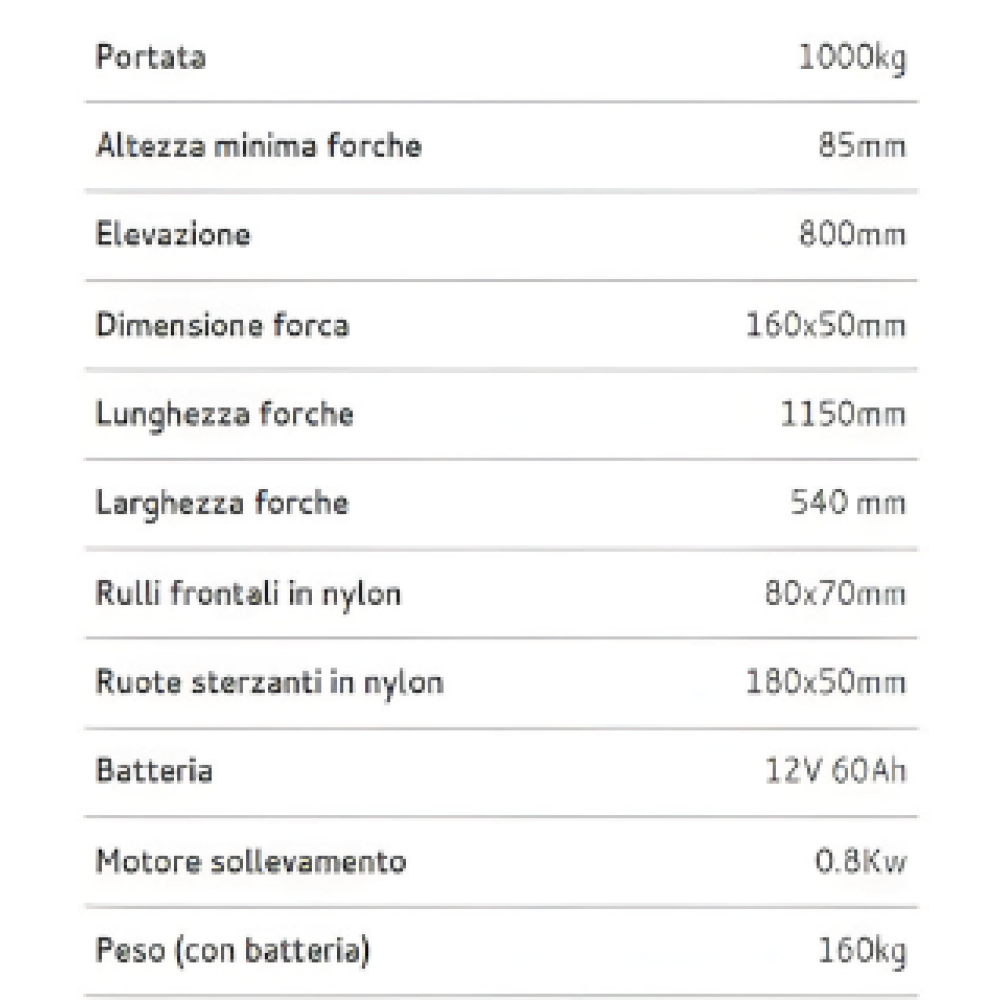Select the 80x70mm roller value
The image size is (1000, 1000).
click(835, 593)
